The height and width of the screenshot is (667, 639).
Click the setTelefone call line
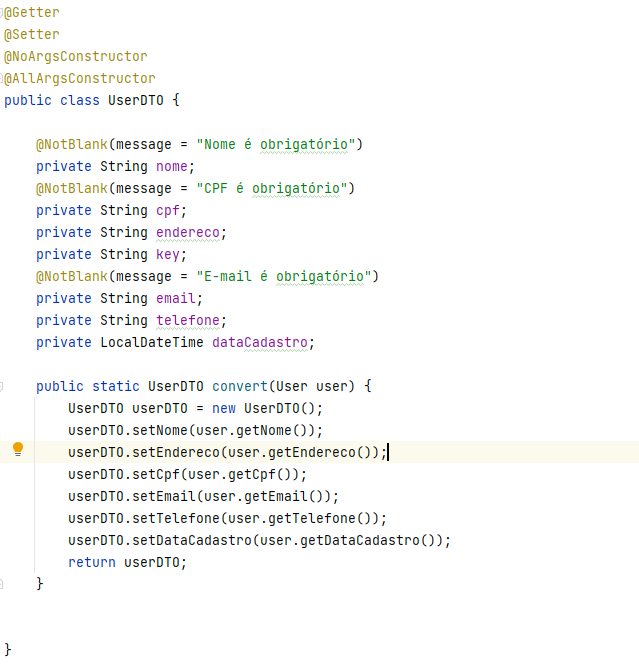(x=228, y=519)
